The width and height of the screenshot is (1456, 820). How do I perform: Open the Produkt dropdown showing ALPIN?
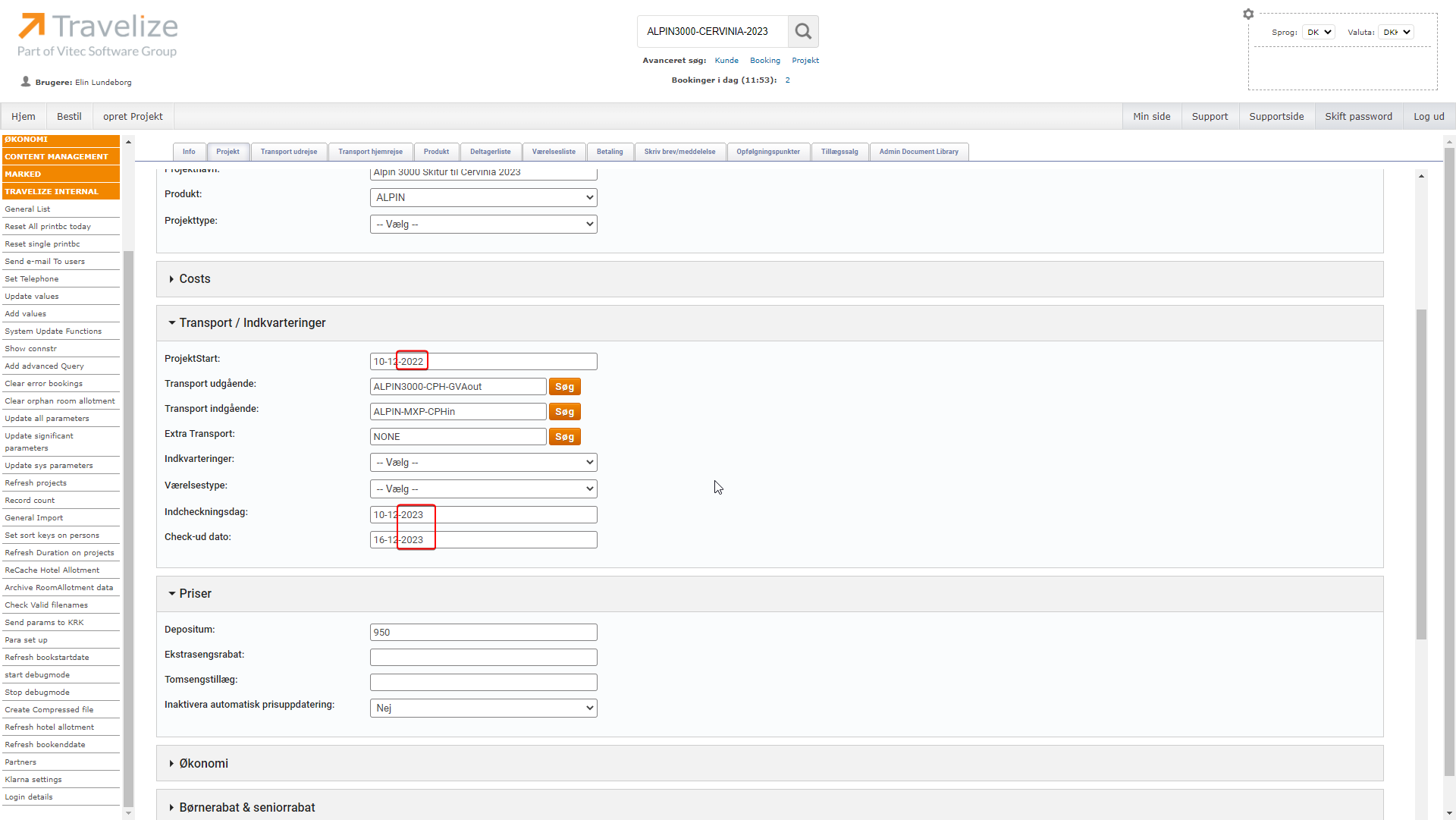(483, 198)
